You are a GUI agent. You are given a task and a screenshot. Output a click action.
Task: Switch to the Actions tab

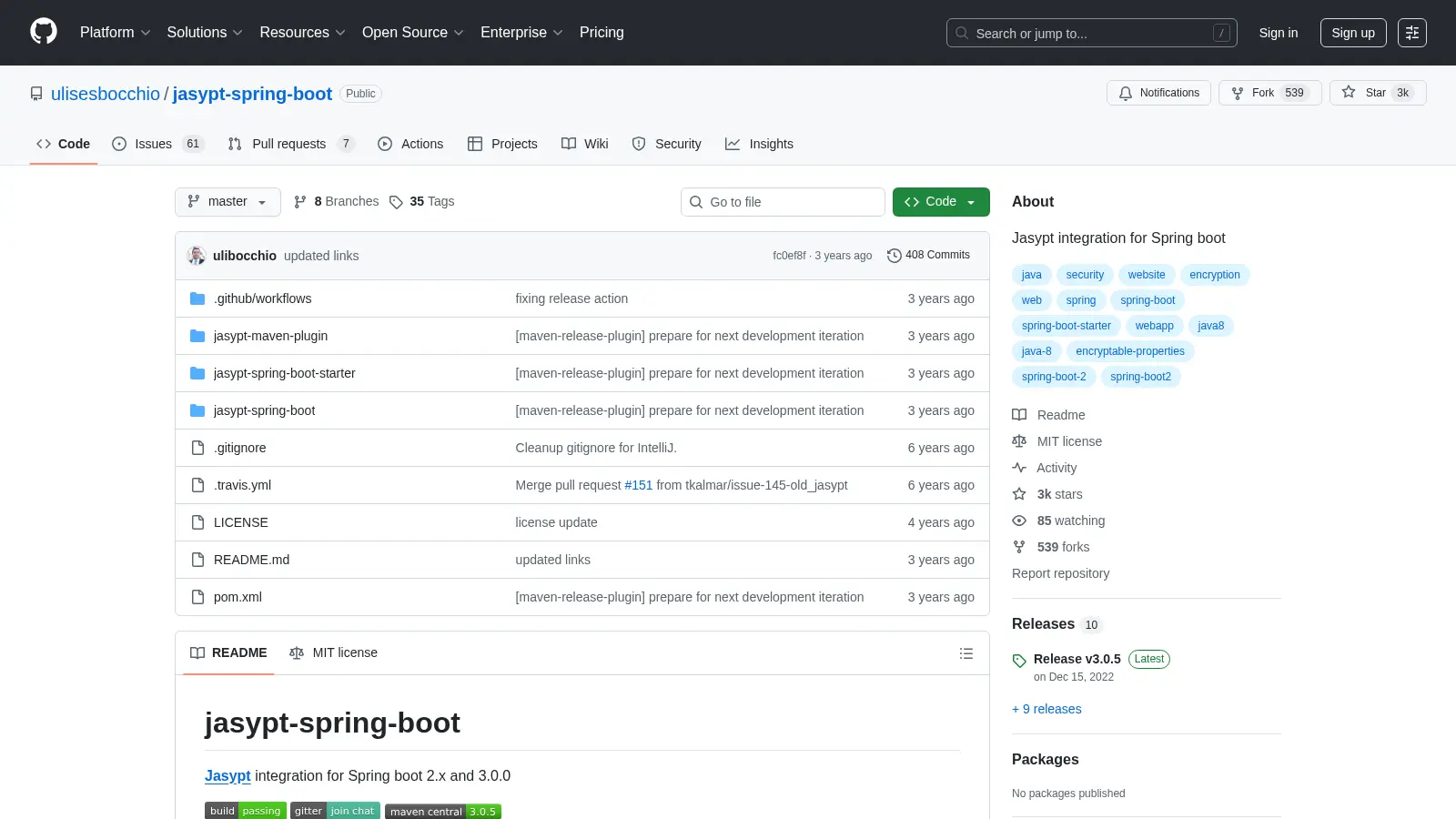[x=410, y=144]
